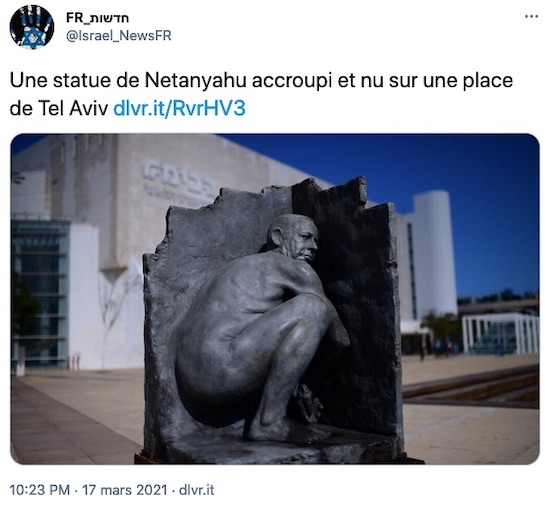Image resolution: width=550 pixels, height=508 pixels.
Task: Open the FR_חדשות display name
Action: 98,18
